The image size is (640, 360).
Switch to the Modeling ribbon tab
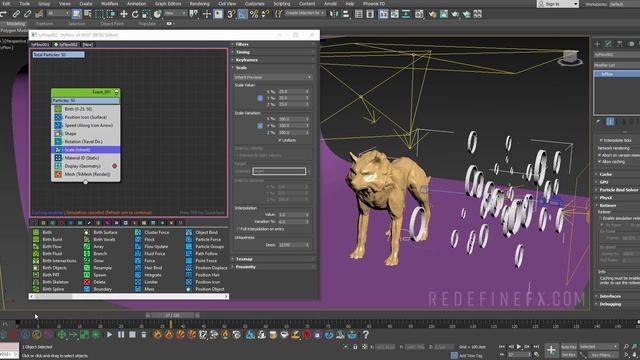(16, 24)
